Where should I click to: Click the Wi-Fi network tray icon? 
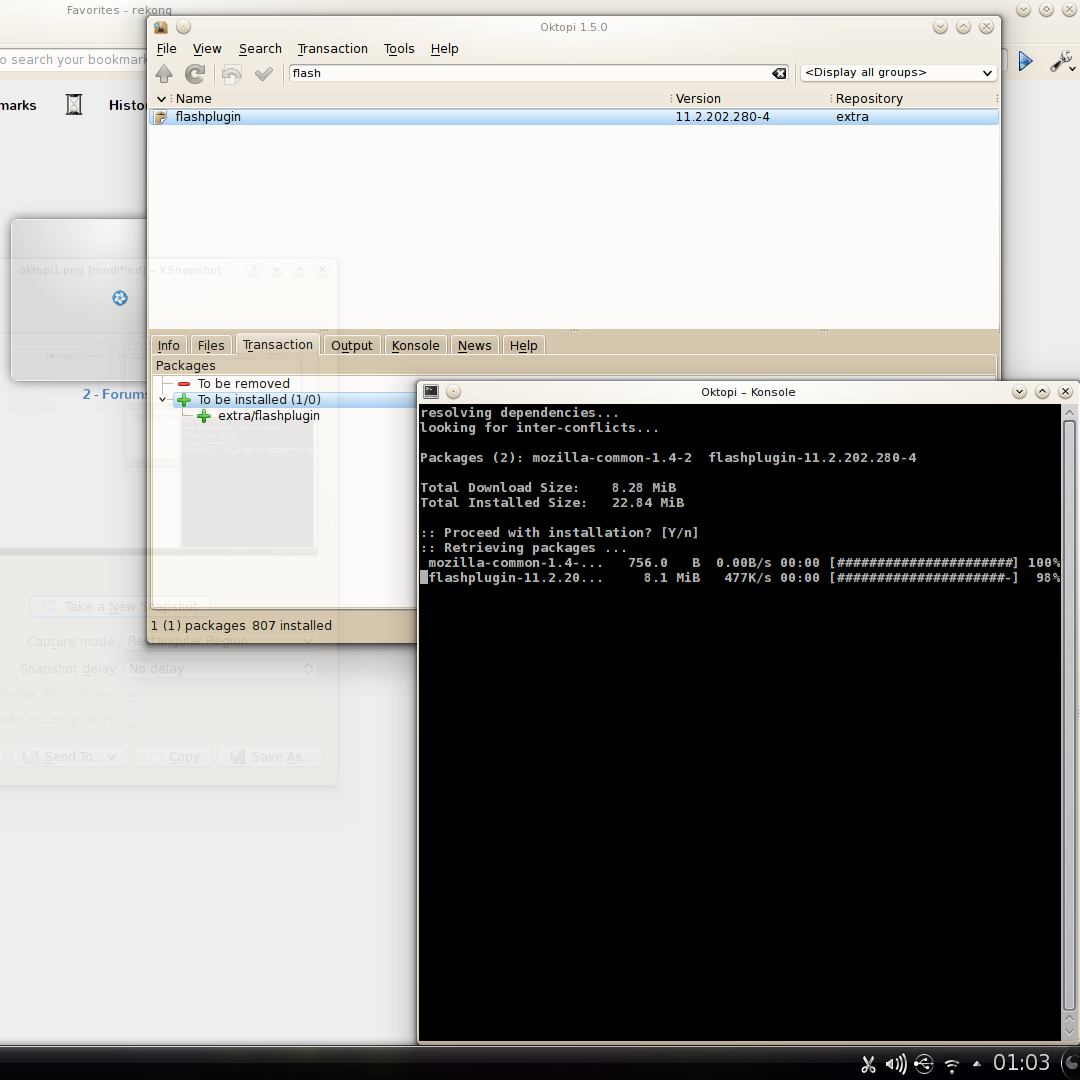pyautogui.click(x=952, y=1066)
